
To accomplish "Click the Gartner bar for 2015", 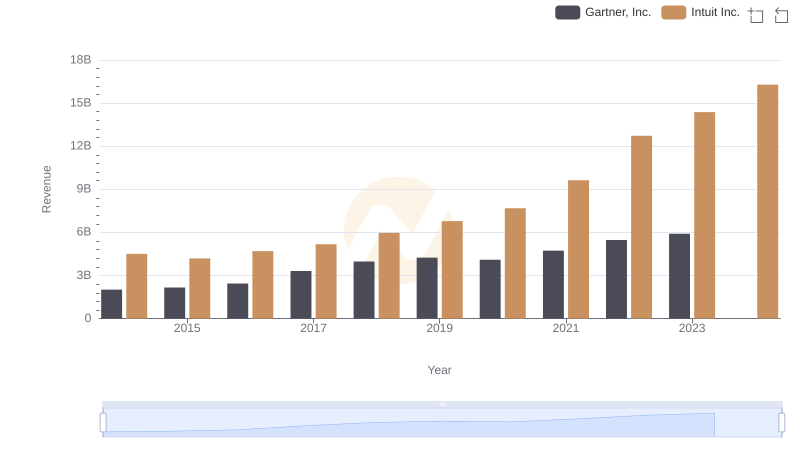I will point(174,303).
